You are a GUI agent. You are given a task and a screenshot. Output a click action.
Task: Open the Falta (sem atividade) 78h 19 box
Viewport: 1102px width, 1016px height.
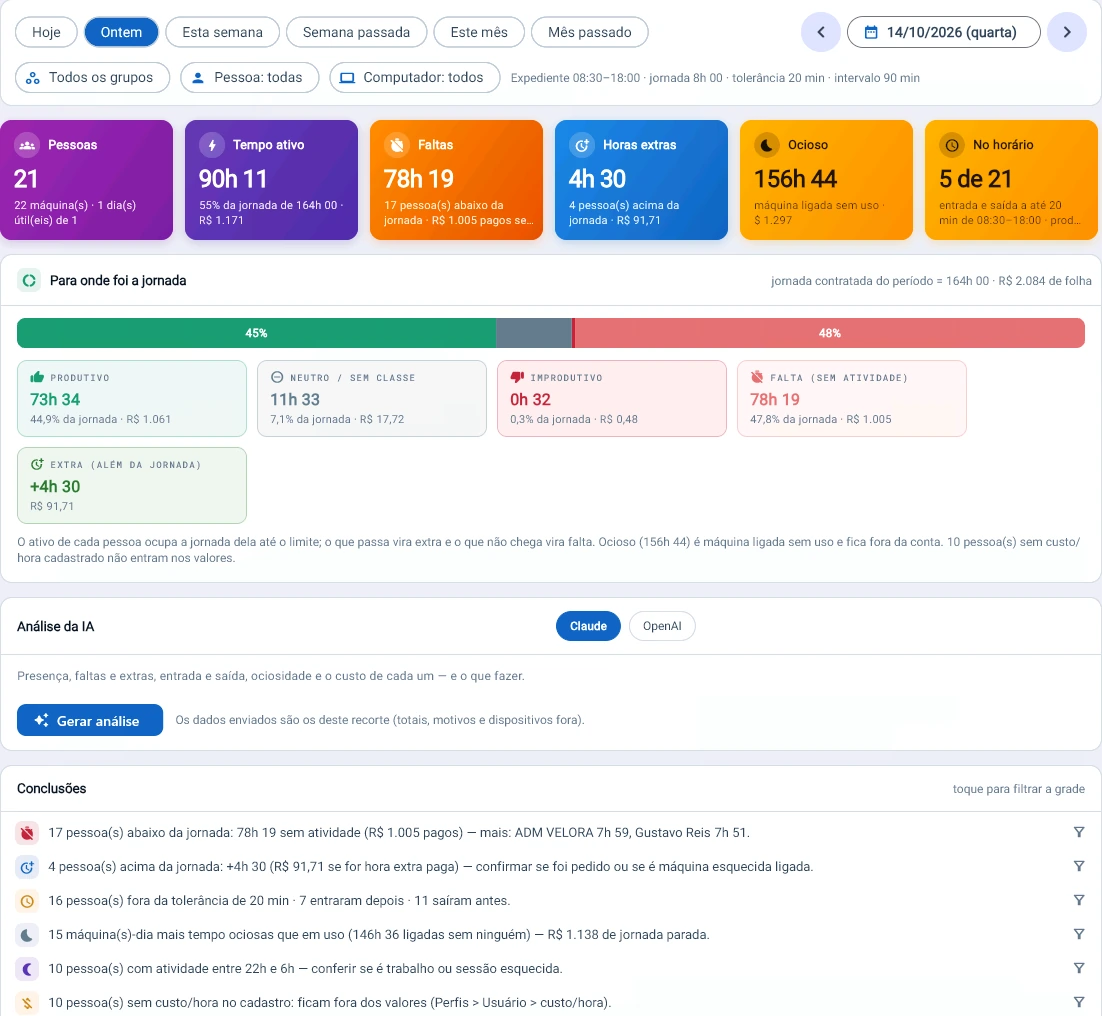pyautogui.click(x=852, y=398)
